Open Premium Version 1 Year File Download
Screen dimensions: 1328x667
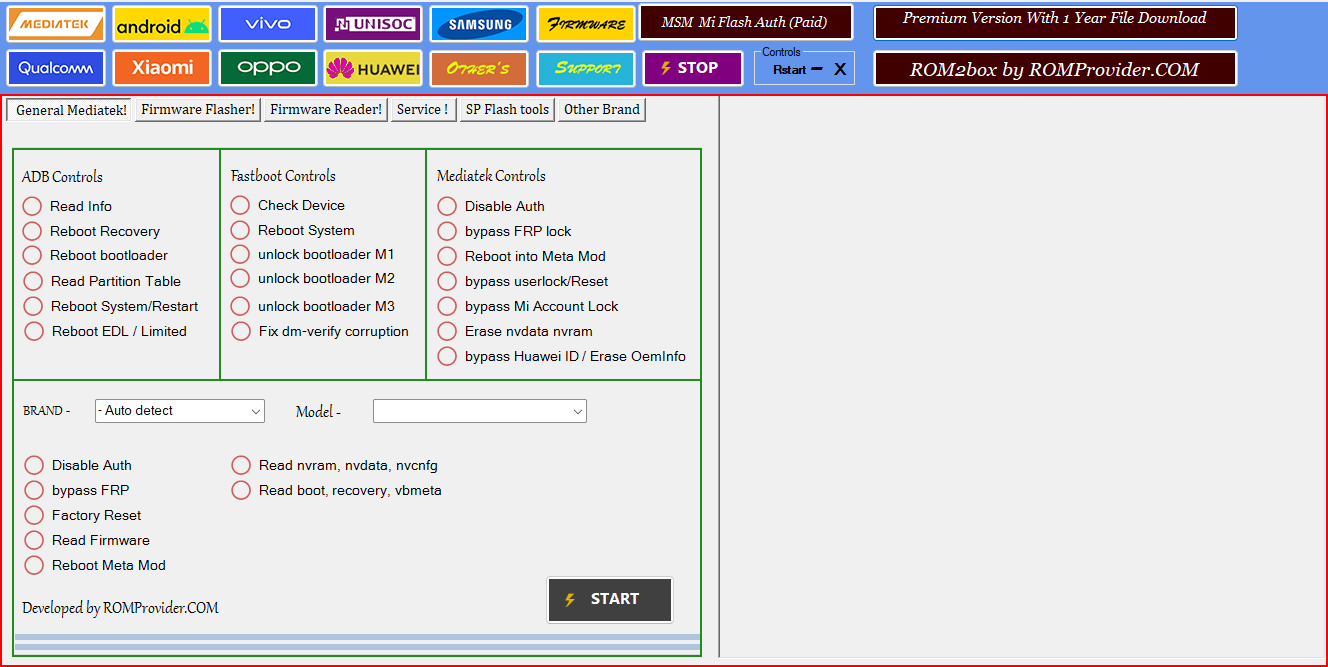[x=1055, y=22]
